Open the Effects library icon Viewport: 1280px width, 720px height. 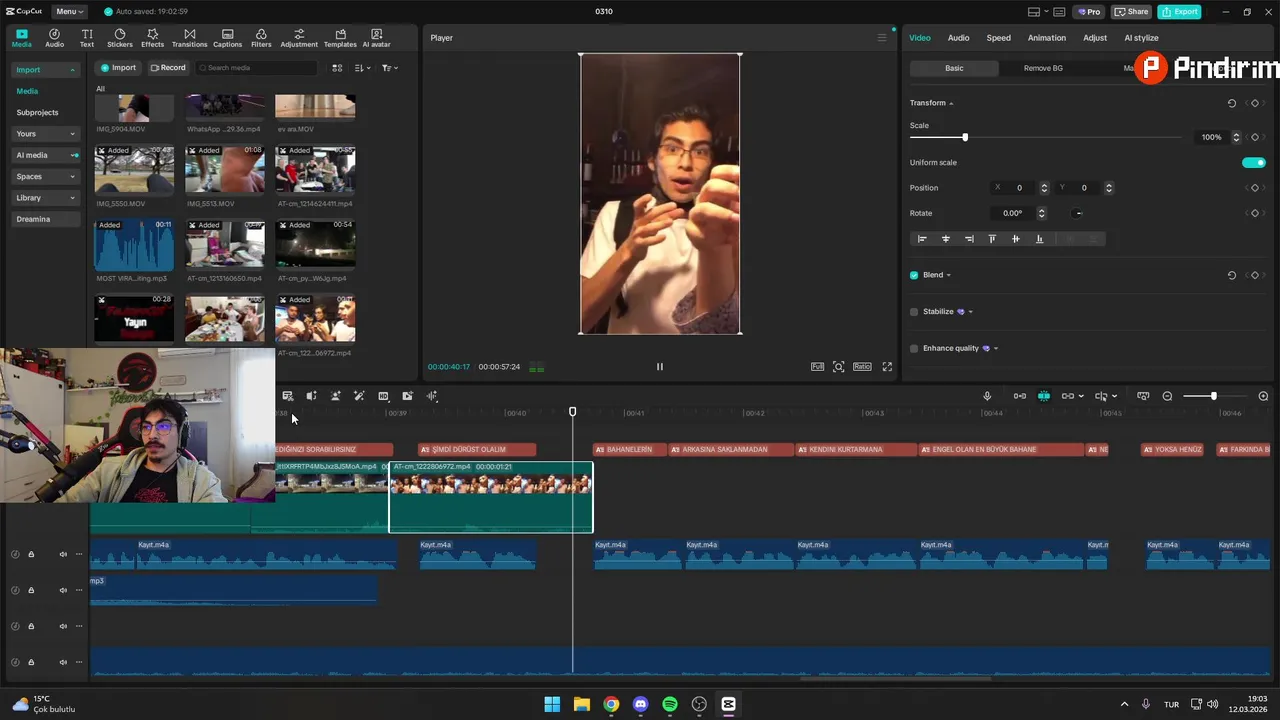[x=152, y=38]
